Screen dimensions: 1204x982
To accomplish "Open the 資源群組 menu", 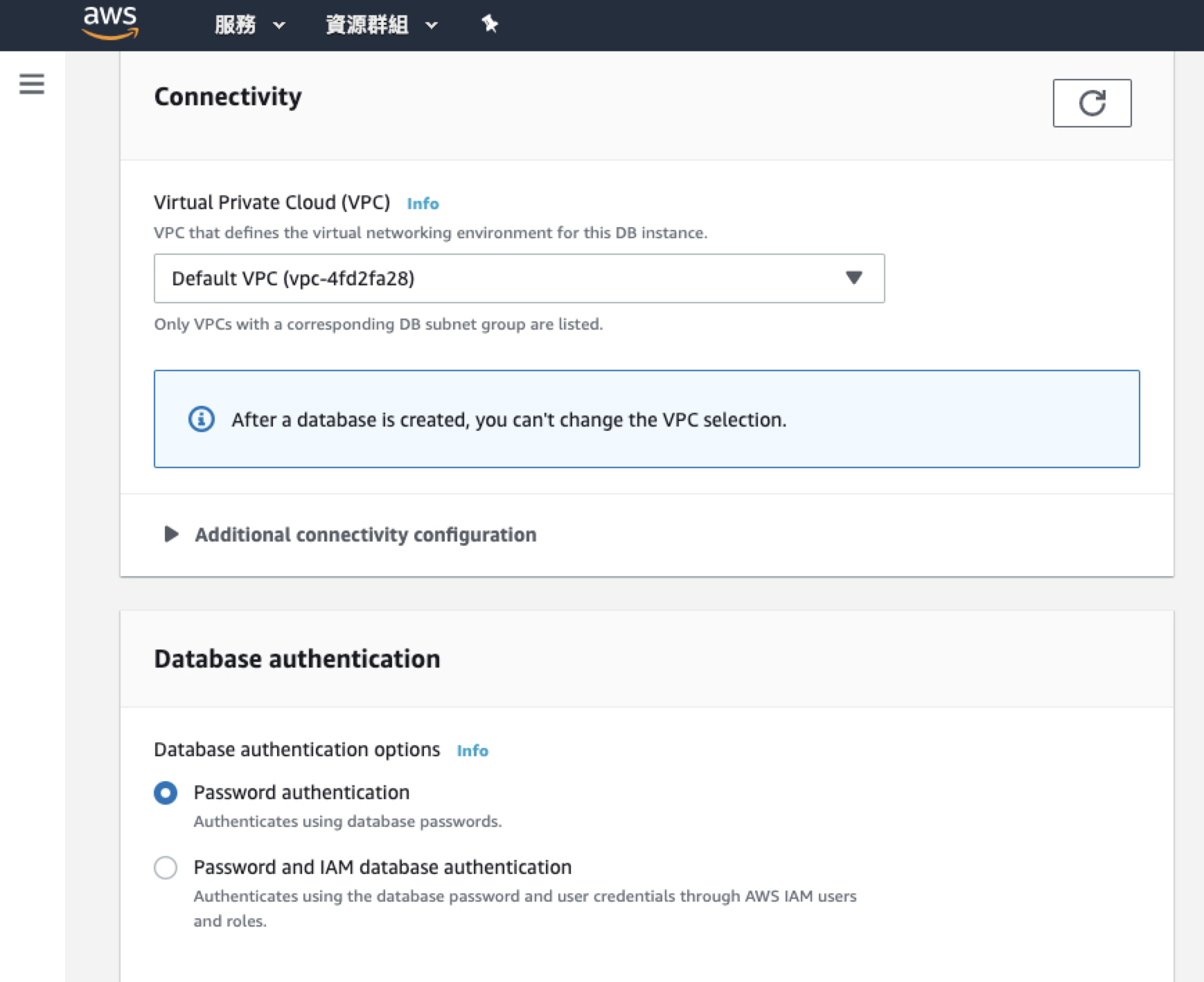I will point(367,26).
